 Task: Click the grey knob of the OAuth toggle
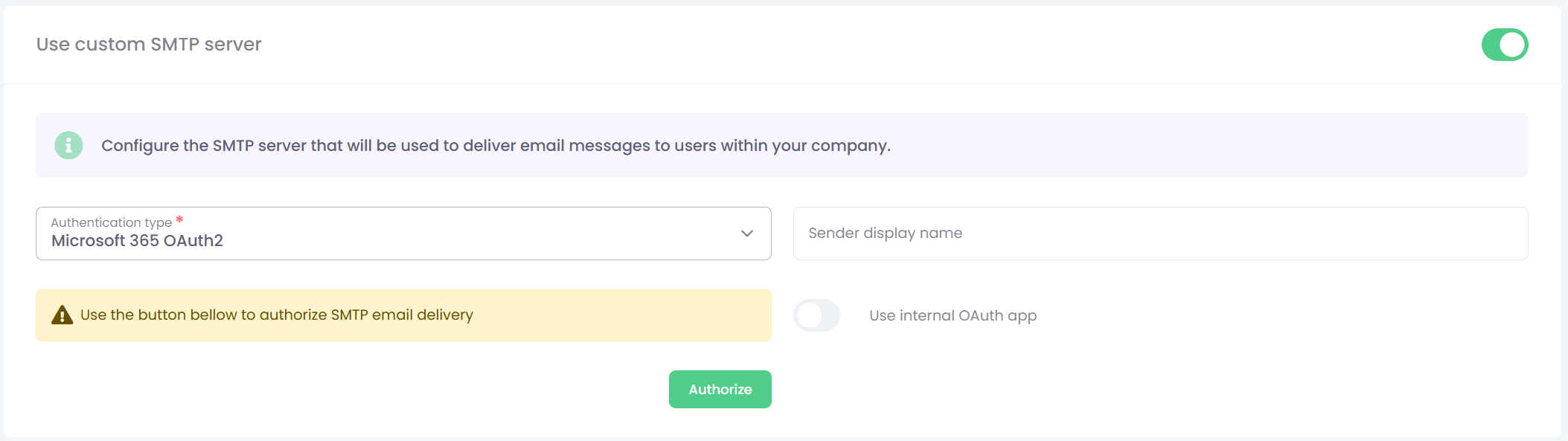point(809,315)
